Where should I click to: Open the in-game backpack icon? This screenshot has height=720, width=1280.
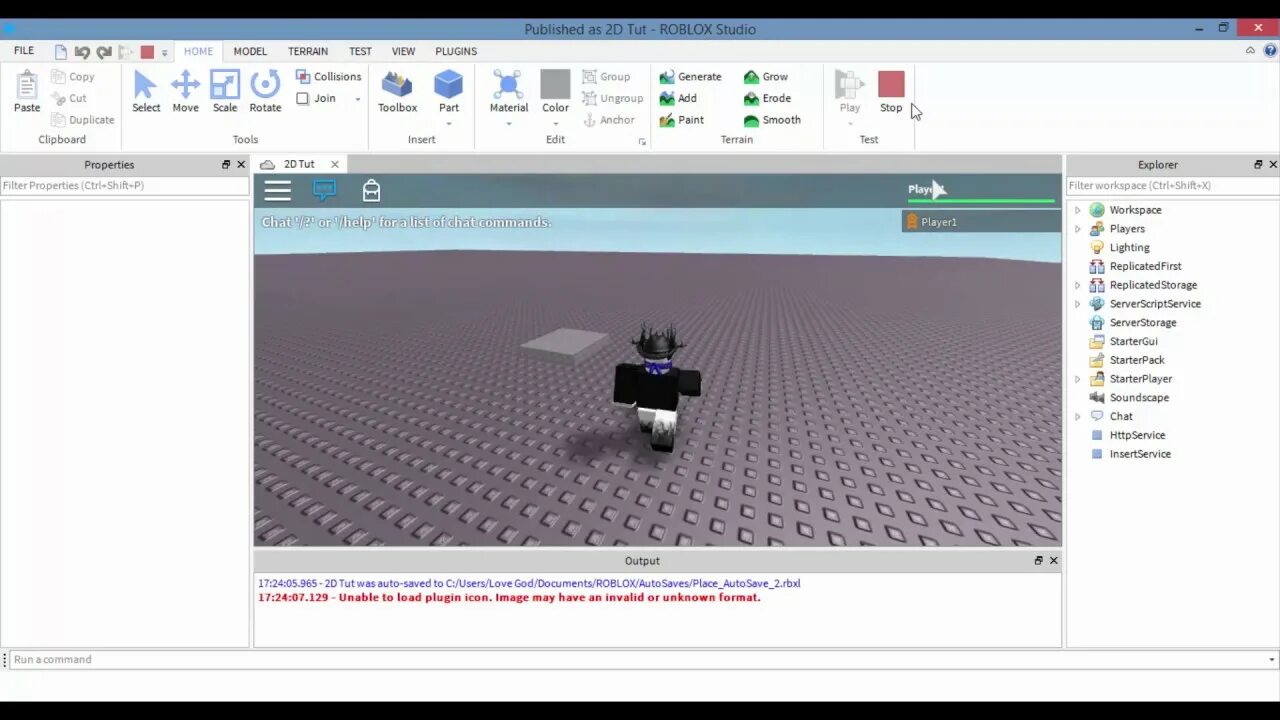click(371, 190)
